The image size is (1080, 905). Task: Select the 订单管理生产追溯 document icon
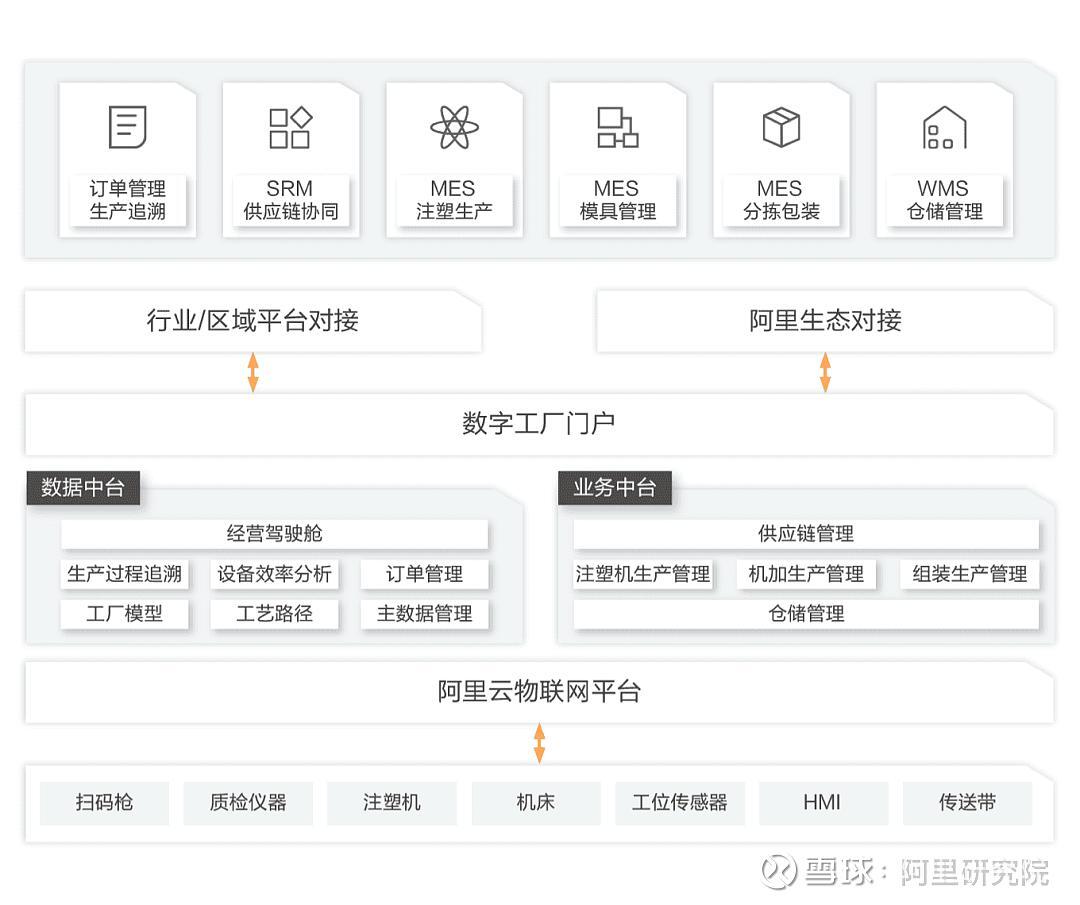[x=127, y=125]
